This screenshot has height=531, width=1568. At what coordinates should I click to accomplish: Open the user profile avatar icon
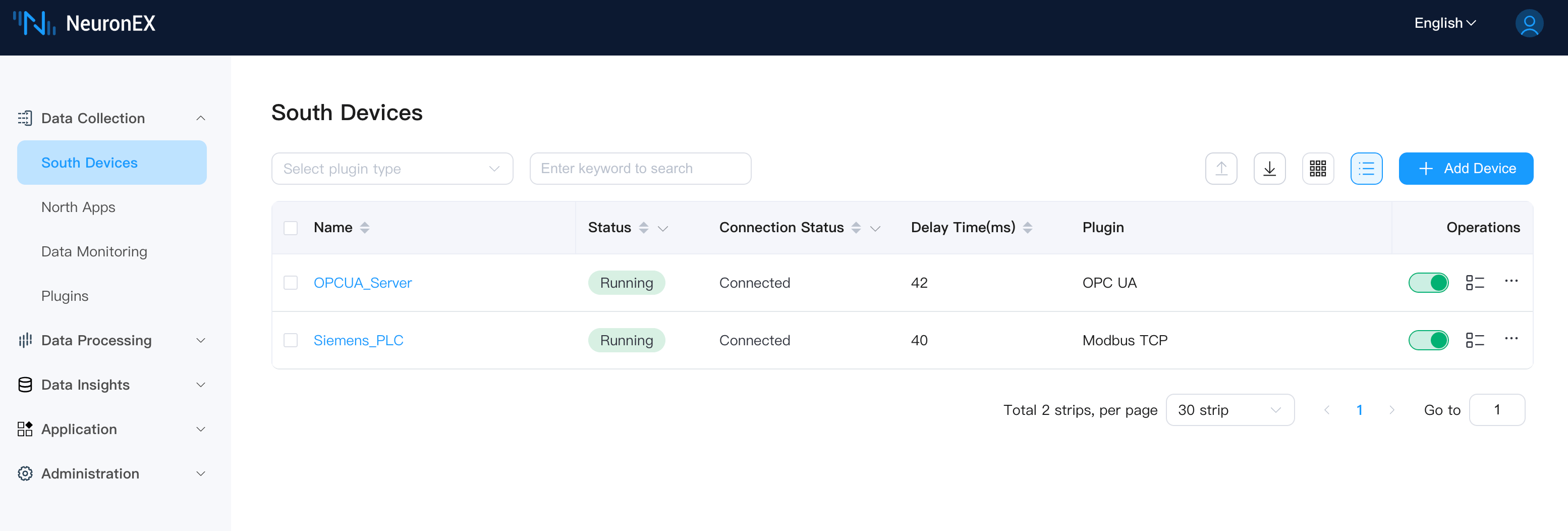1529,24
